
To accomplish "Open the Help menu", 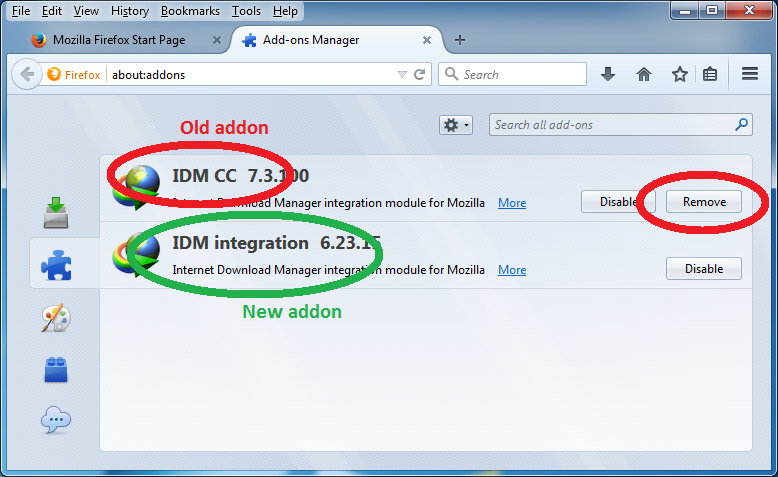I will click(x=285, y=11).
